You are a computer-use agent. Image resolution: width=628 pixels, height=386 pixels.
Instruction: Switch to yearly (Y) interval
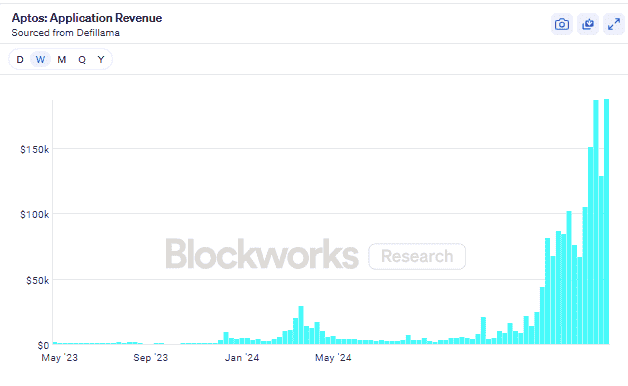tap(101, 60)
